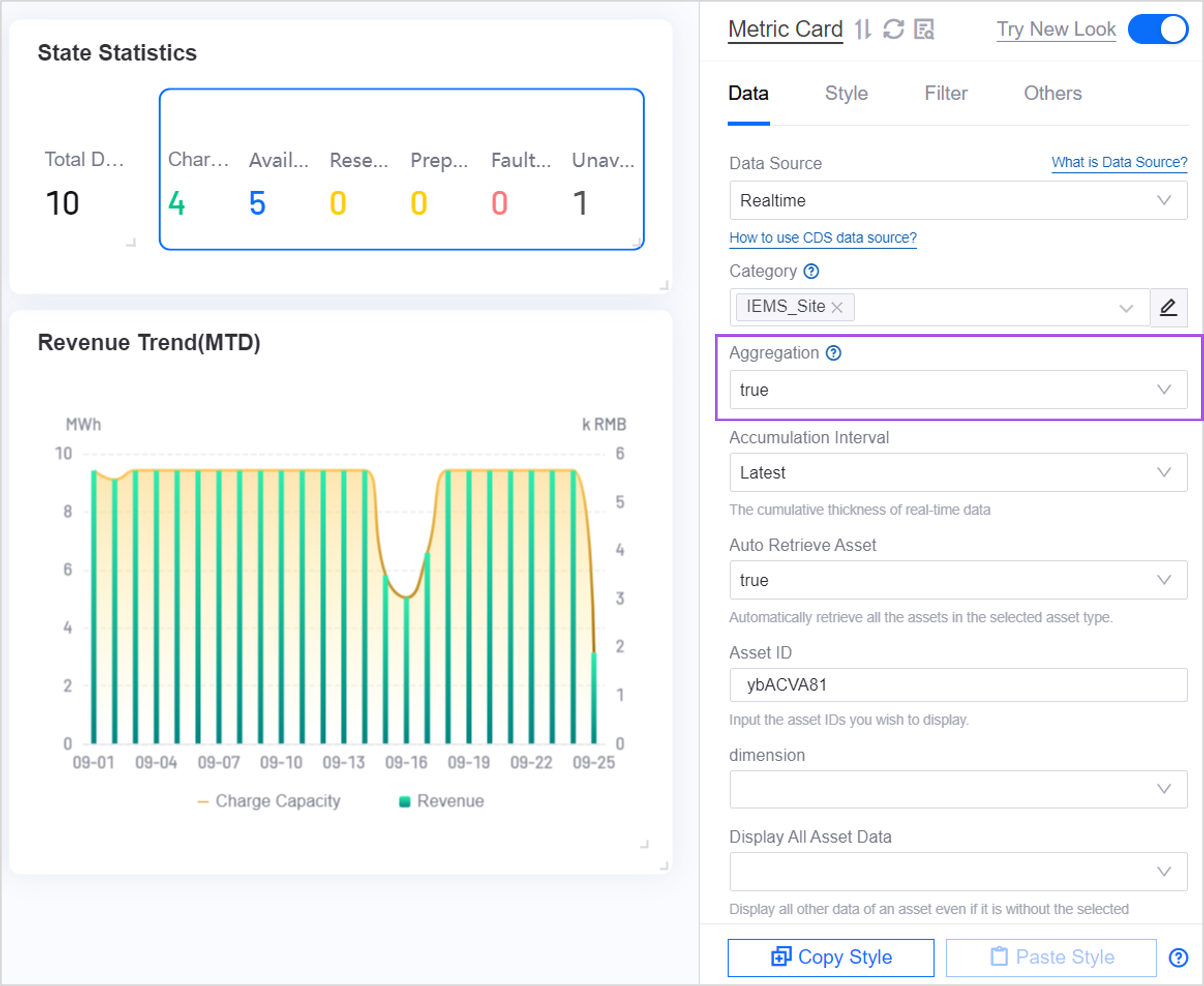Screen dimensions: 1204x986
Task: Switch to the Style tab
Action: pyautogui.click(x=846, y=93)
